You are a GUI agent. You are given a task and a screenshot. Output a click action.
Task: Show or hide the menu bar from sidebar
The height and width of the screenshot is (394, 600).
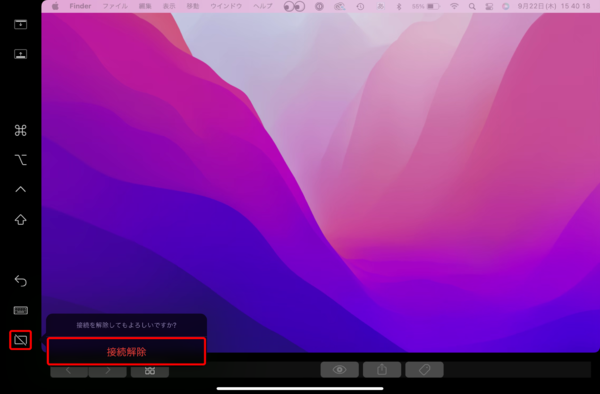coord(20,24)
